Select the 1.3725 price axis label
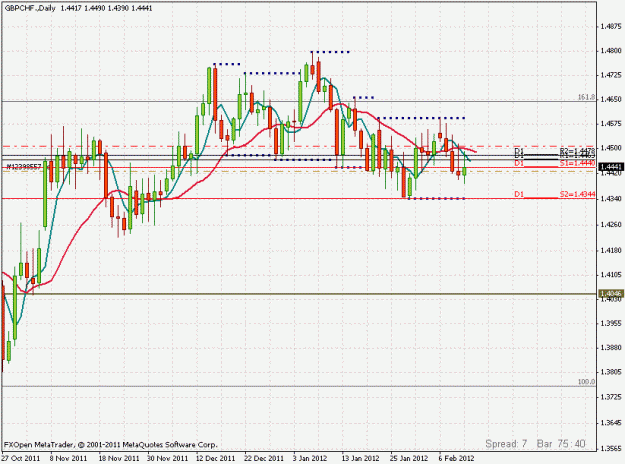This screenshot has height=464, width=625. tap(611, 397)
